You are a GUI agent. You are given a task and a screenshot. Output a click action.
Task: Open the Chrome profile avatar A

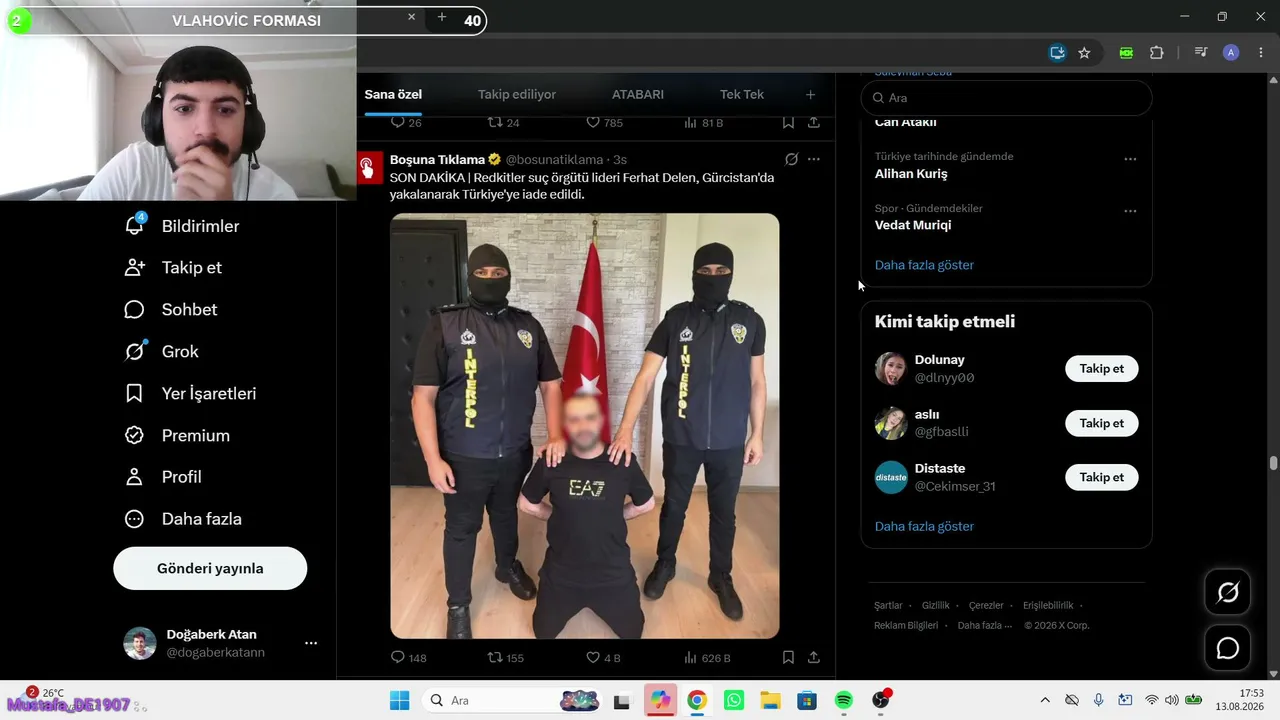[x=1231, y=53]
